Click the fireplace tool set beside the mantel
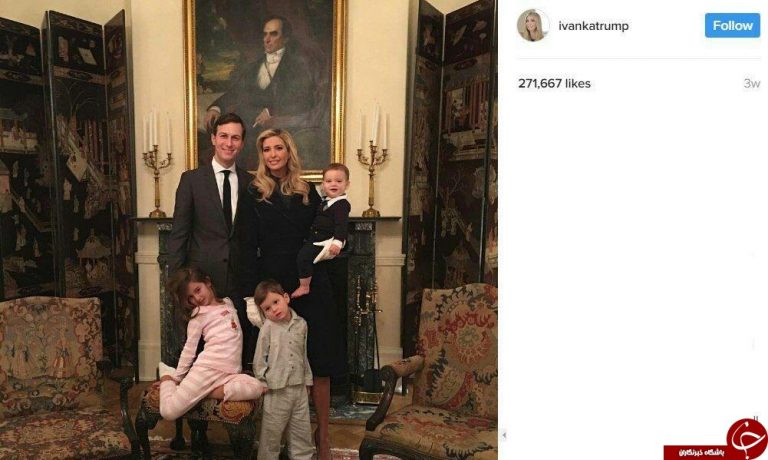The height and width of the screenshot is (460, 768). coord(366,338)
